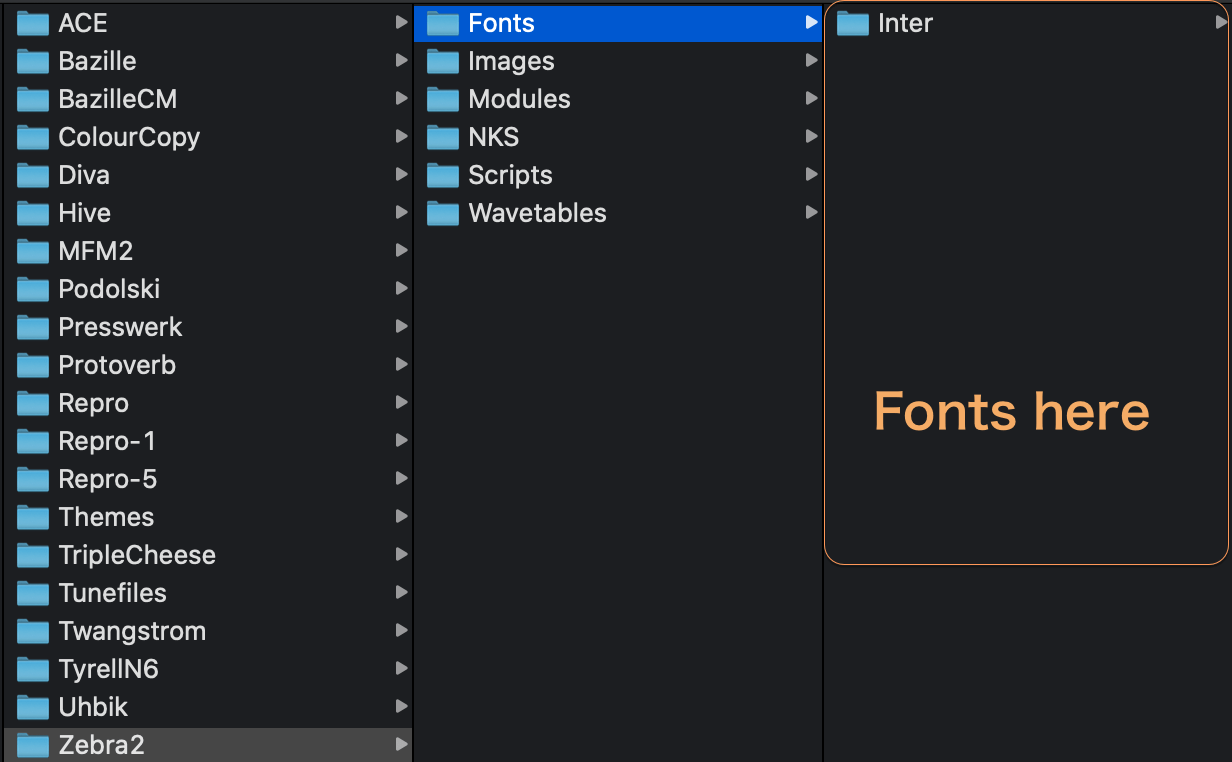The width and height of the screenshot is (1232, 762).
Task: Select the Twangstrom folder name
Action: tap(132, 632)
